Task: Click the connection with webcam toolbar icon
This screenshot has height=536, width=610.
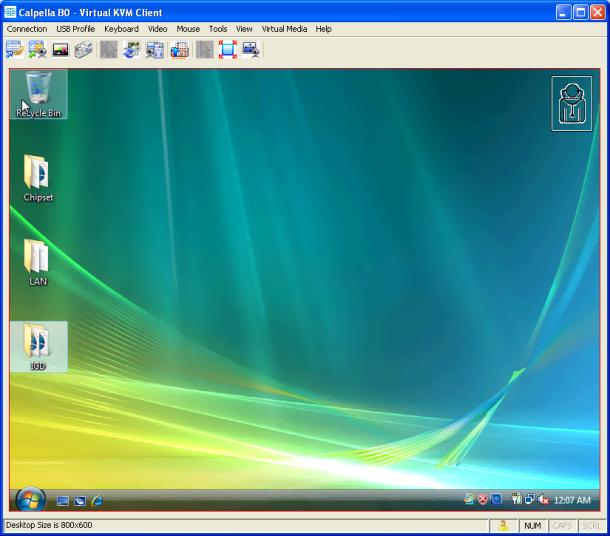Action: pos(38,50)
